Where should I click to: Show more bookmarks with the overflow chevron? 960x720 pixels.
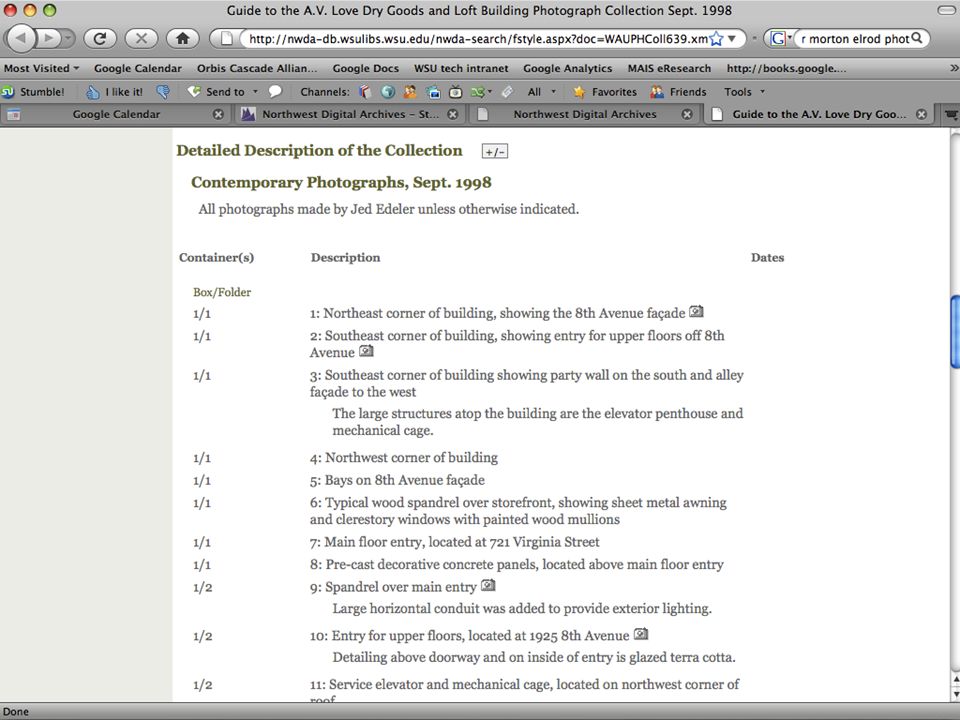click(x=953, y=68)
